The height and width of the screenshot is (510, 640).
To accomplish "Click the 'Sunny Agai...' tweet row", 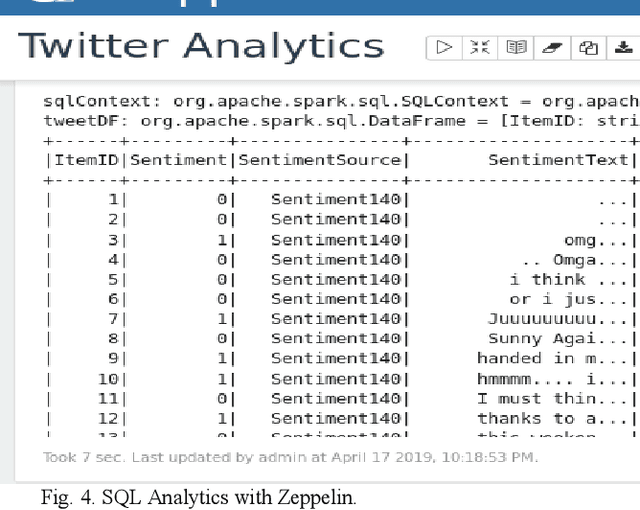I will (x=560, y=339).
